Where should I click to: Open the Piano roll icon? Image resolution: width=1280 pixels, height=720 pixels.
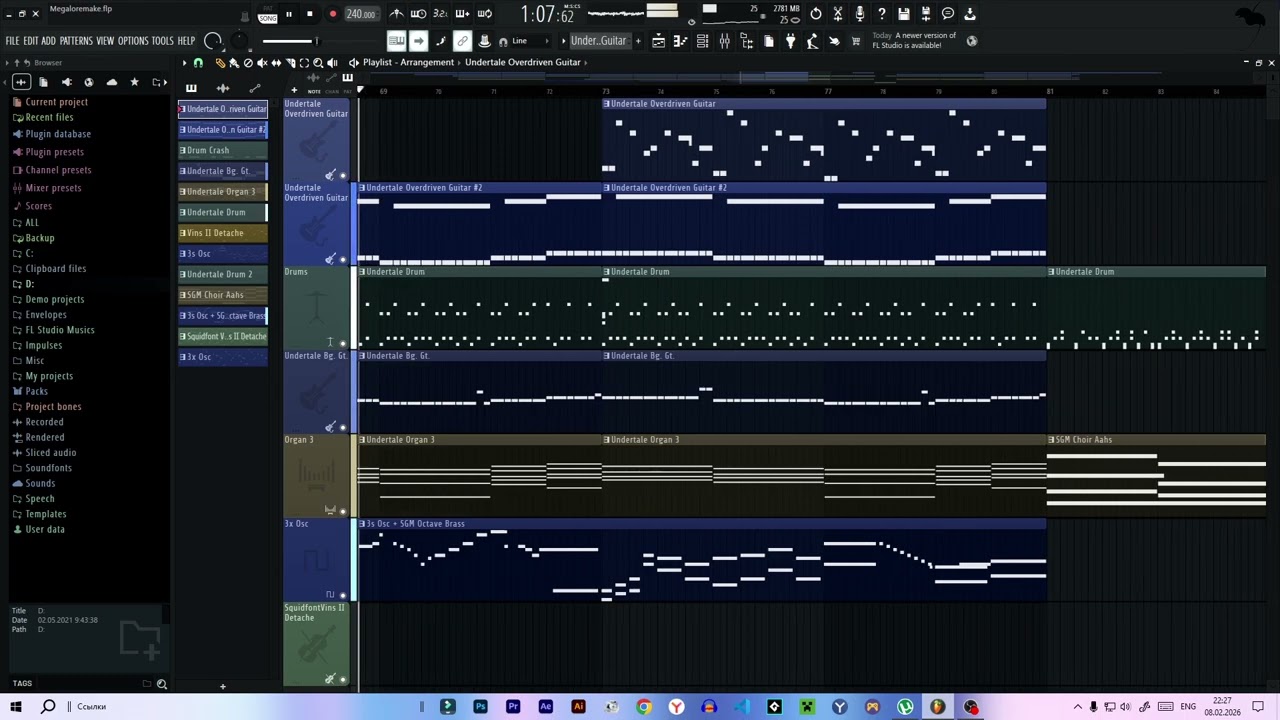[x=680, y=41]
